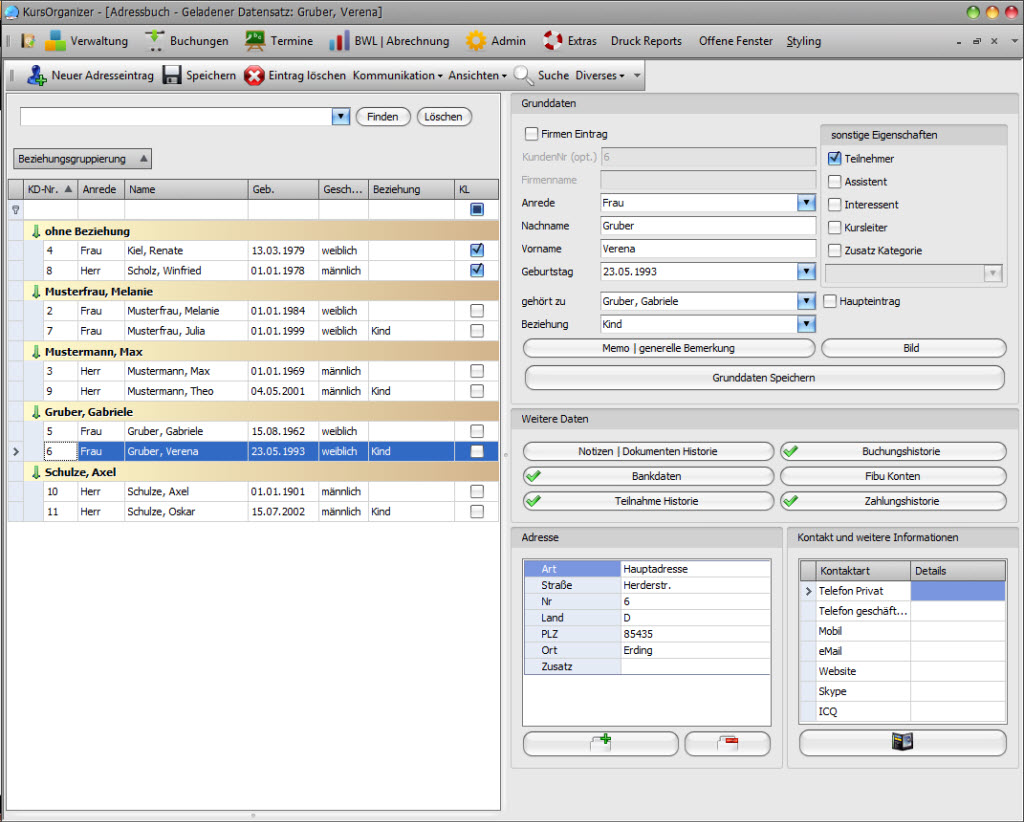The image size is (1024, 822).
Task: Click the Finden button
Action: click(383, 117)
